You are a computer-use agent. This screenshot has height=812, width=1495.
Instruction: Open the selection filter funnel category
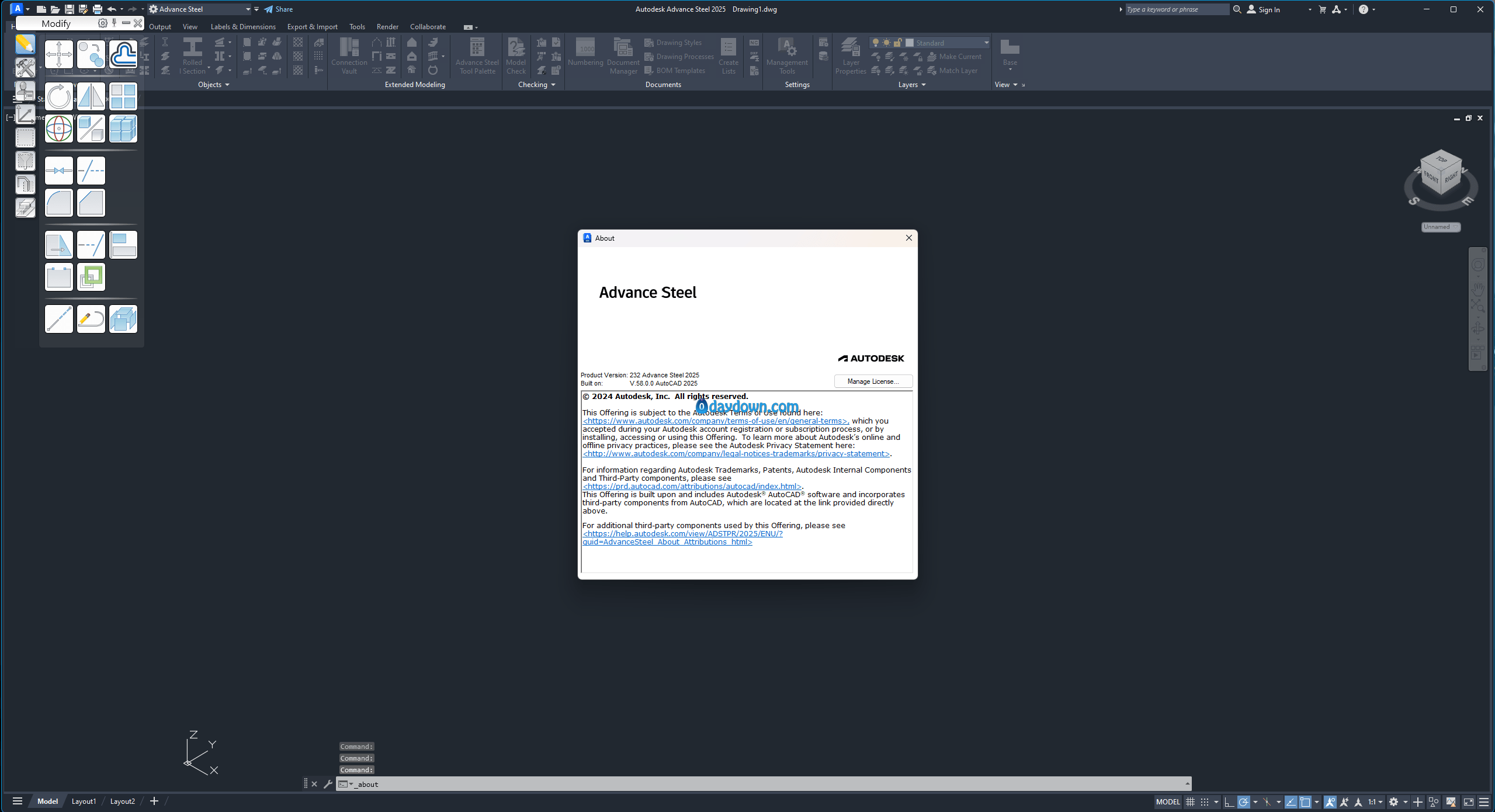click(x=25, y=161)
